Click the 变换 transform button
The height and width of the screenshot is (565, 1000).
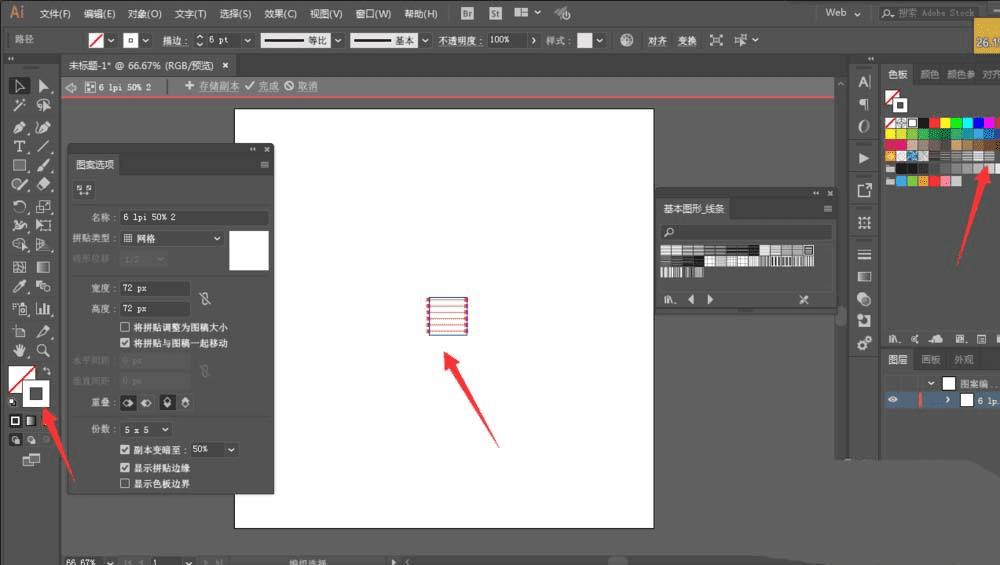tap(687, 41)
